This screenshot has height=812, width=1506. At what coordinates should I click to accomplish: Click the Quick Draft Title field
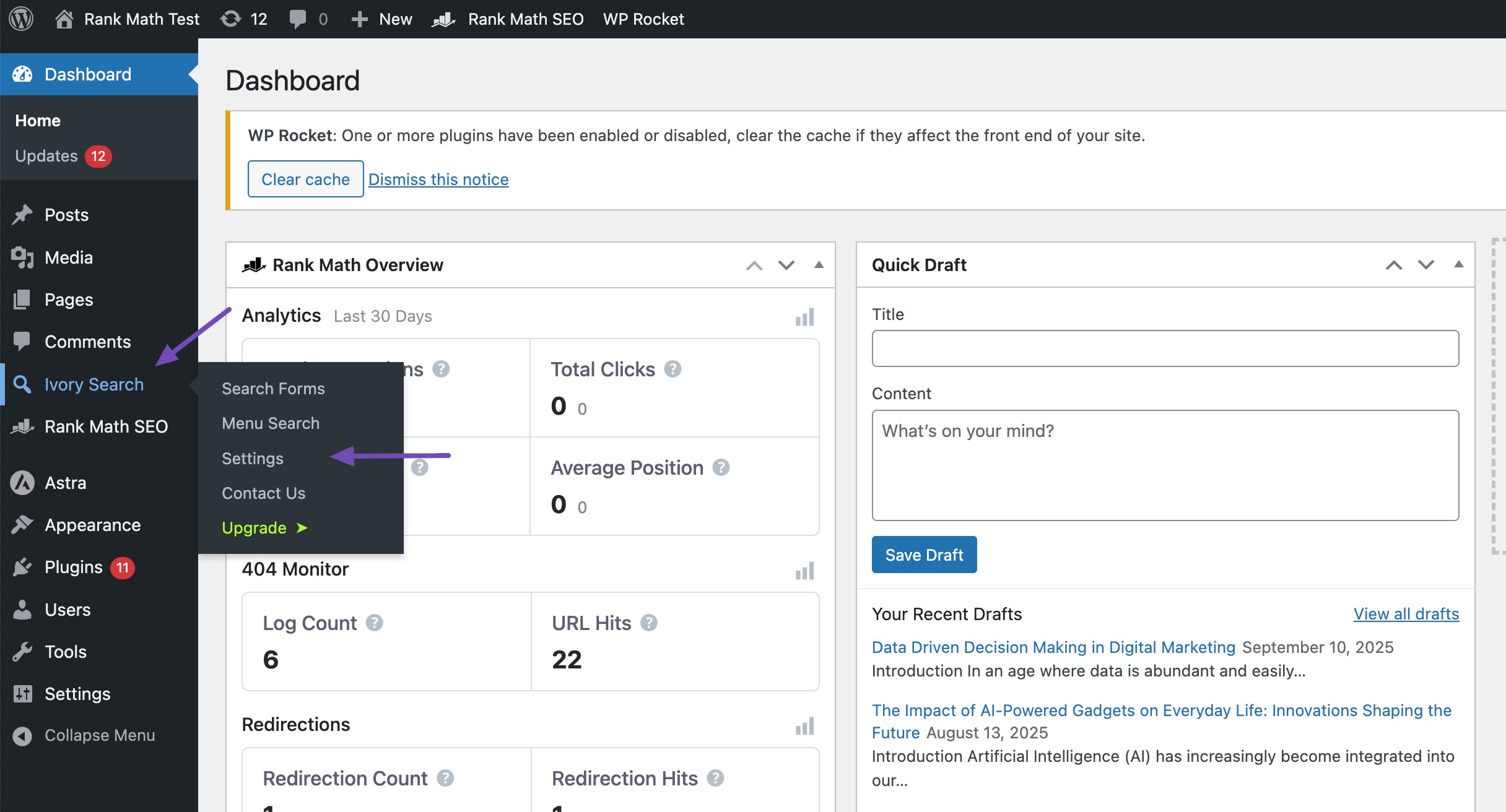pos(1165,348)
